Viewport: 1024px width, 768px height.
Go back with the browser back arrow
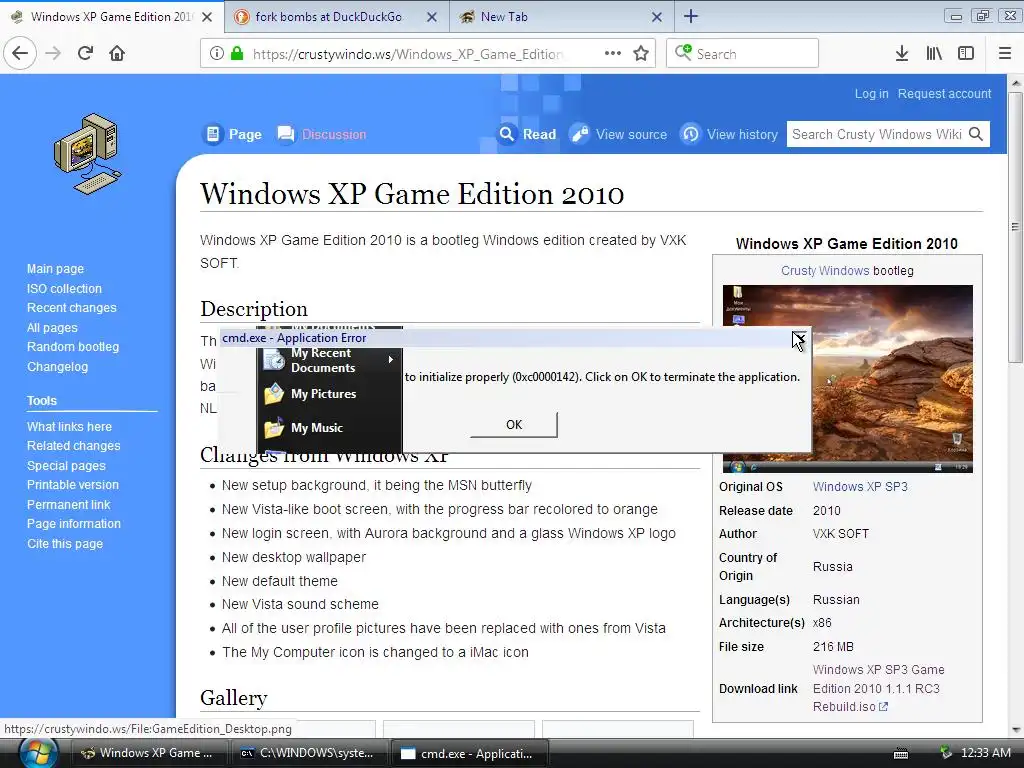pos(20,53)
